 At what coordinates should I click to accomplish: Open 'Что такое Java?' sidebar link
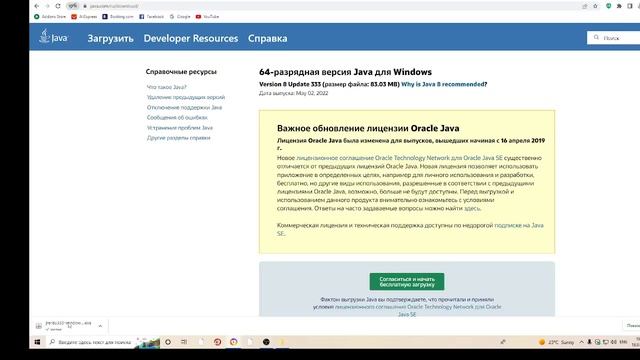167,87
